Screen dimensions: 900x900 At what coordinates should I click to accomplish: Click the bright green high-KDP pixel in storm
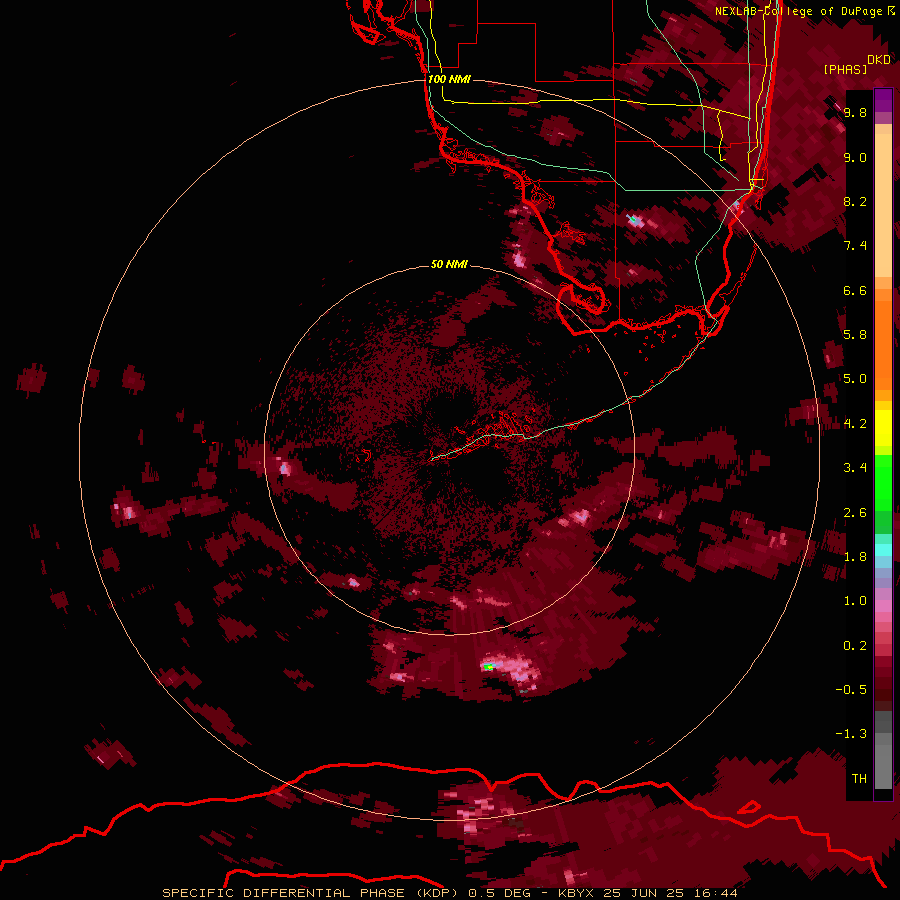pos(488,666)
